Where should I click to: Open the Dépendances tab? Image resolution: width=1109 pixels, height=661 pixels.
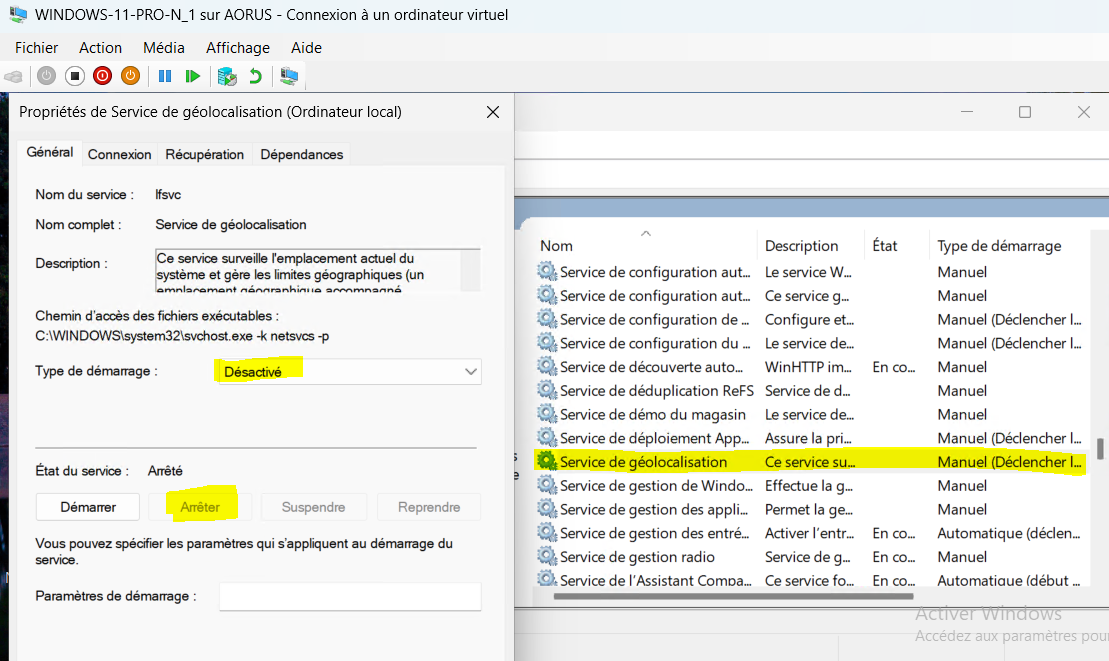pos(301,154)
